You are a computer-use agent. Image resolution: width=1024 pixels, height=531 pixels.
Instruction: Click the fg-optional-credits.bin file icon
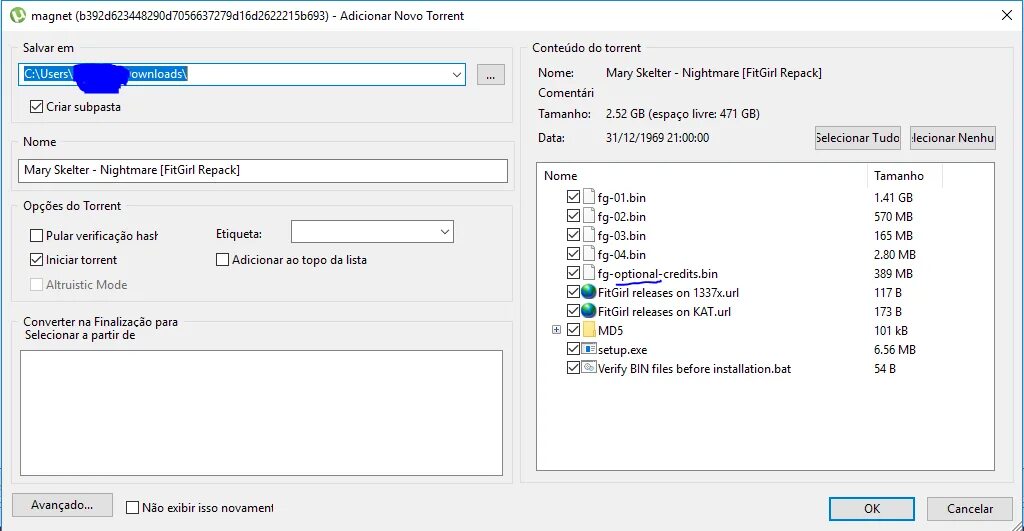pyautogui.click(x=588, y=272)
